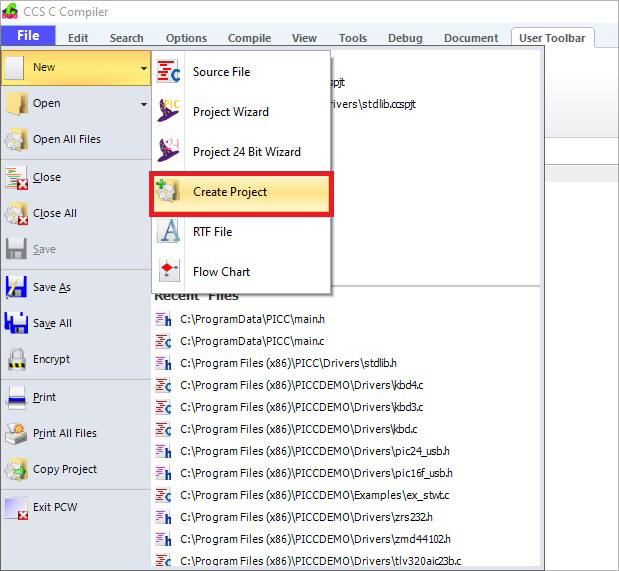
Task: Click the Print All Files icon
Action: pos(17,433)
